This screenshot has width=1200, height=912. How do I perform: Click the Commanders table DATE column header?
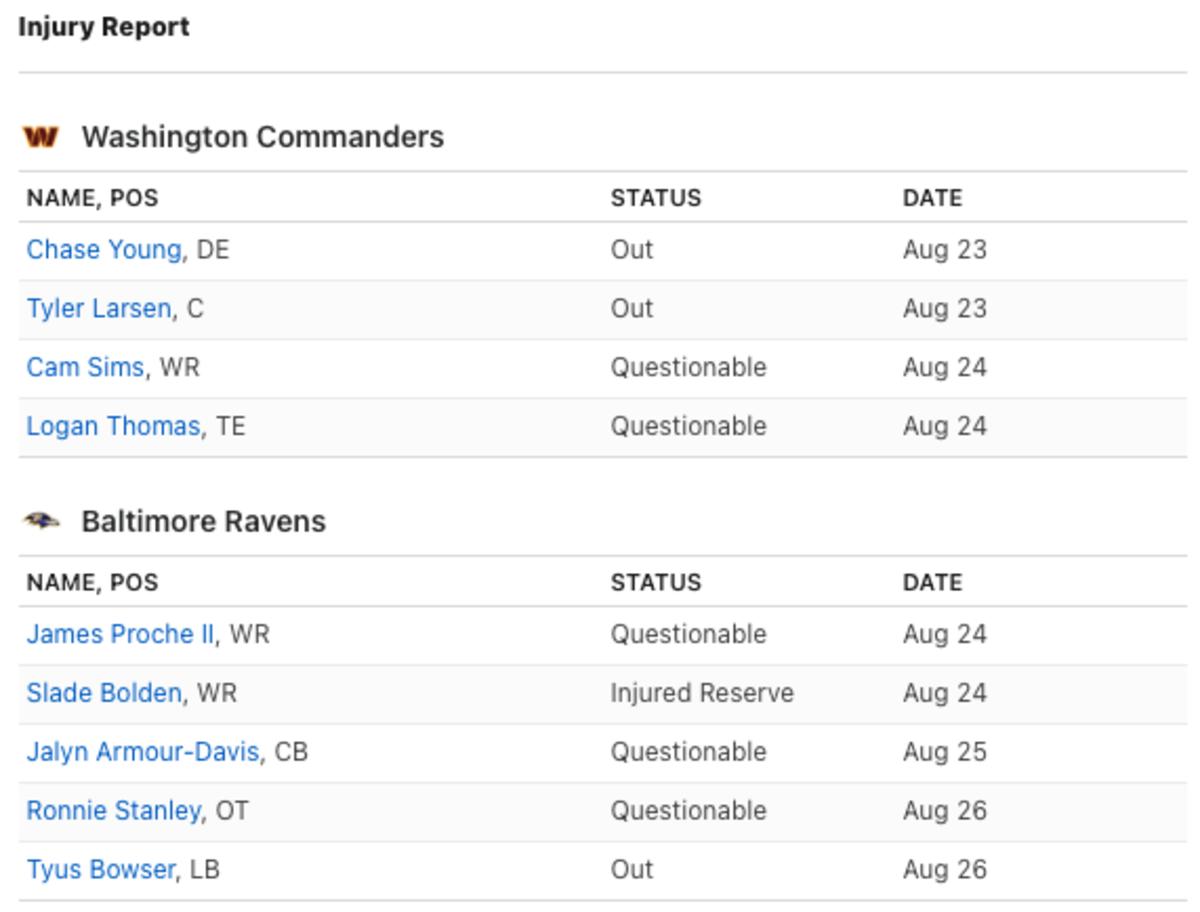coord(932,198)
